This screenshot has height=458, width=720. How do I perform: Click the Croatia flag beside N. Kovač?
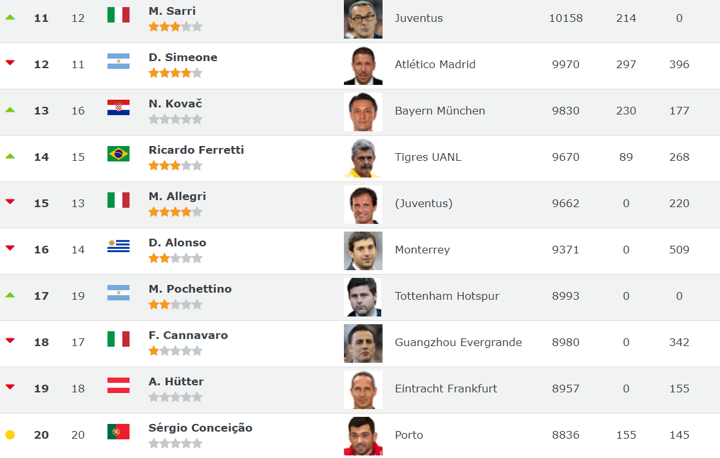pyautogui.click(x=118, y=108)
